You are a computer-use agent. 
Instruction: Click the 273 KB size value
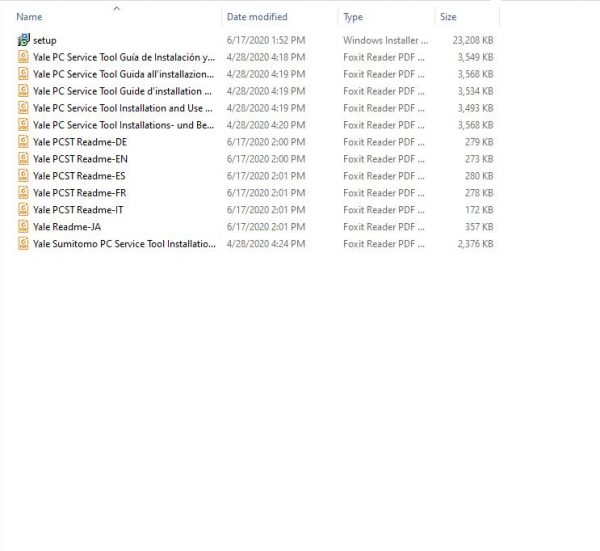coord(479,159)
